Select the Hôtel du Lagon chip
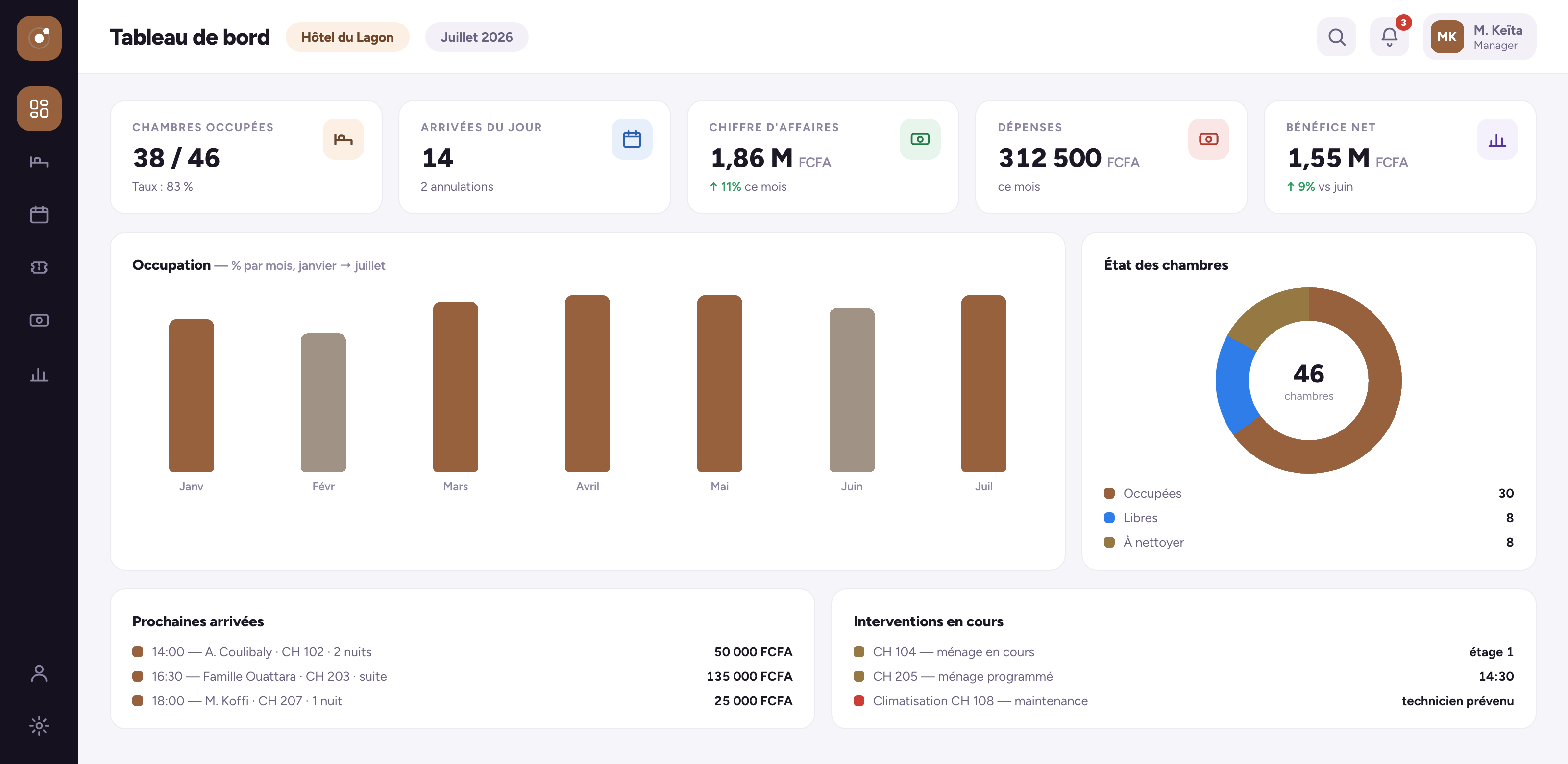 click(347, 37)
